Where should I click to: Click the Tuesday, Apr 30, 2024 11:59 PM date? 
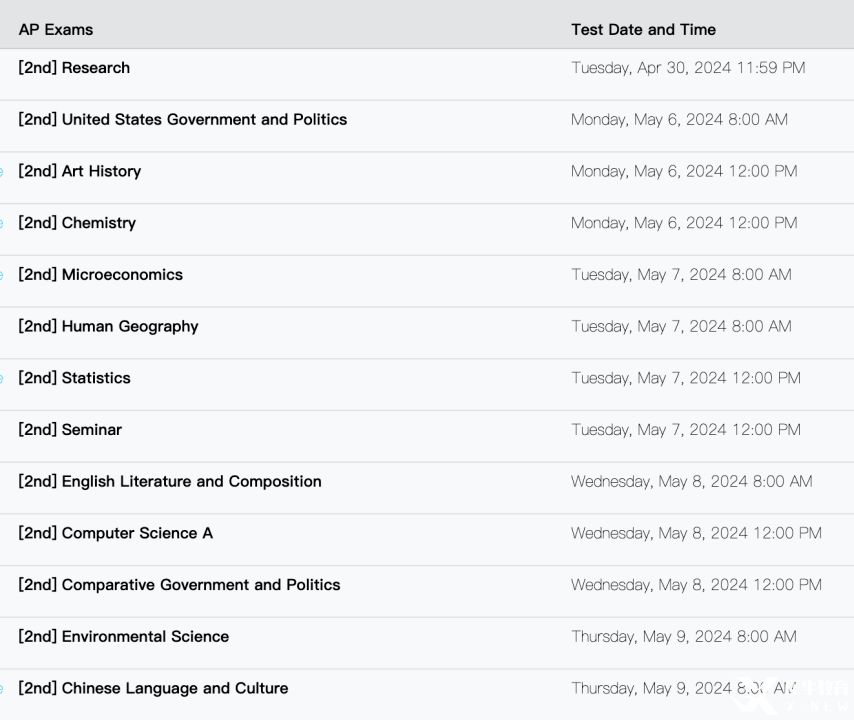pyautogui.click(x=688, y=68)
